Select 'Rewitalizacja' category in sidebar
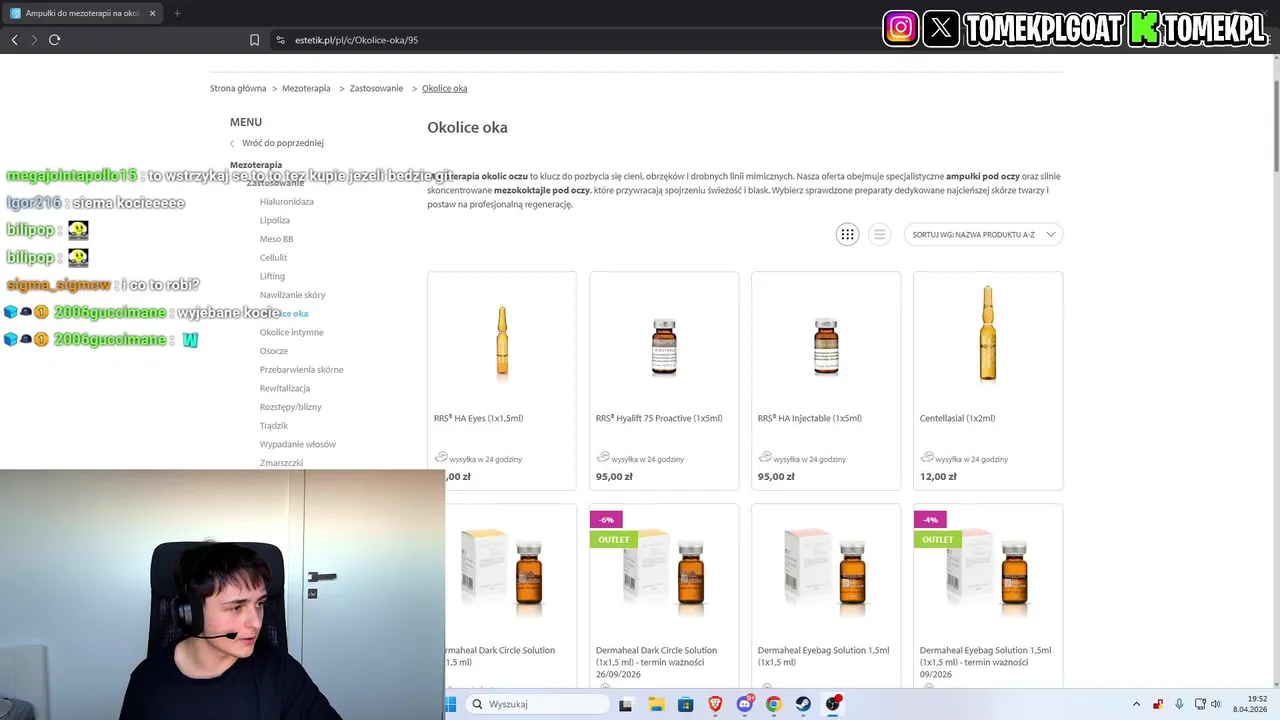 pos(285,388)
